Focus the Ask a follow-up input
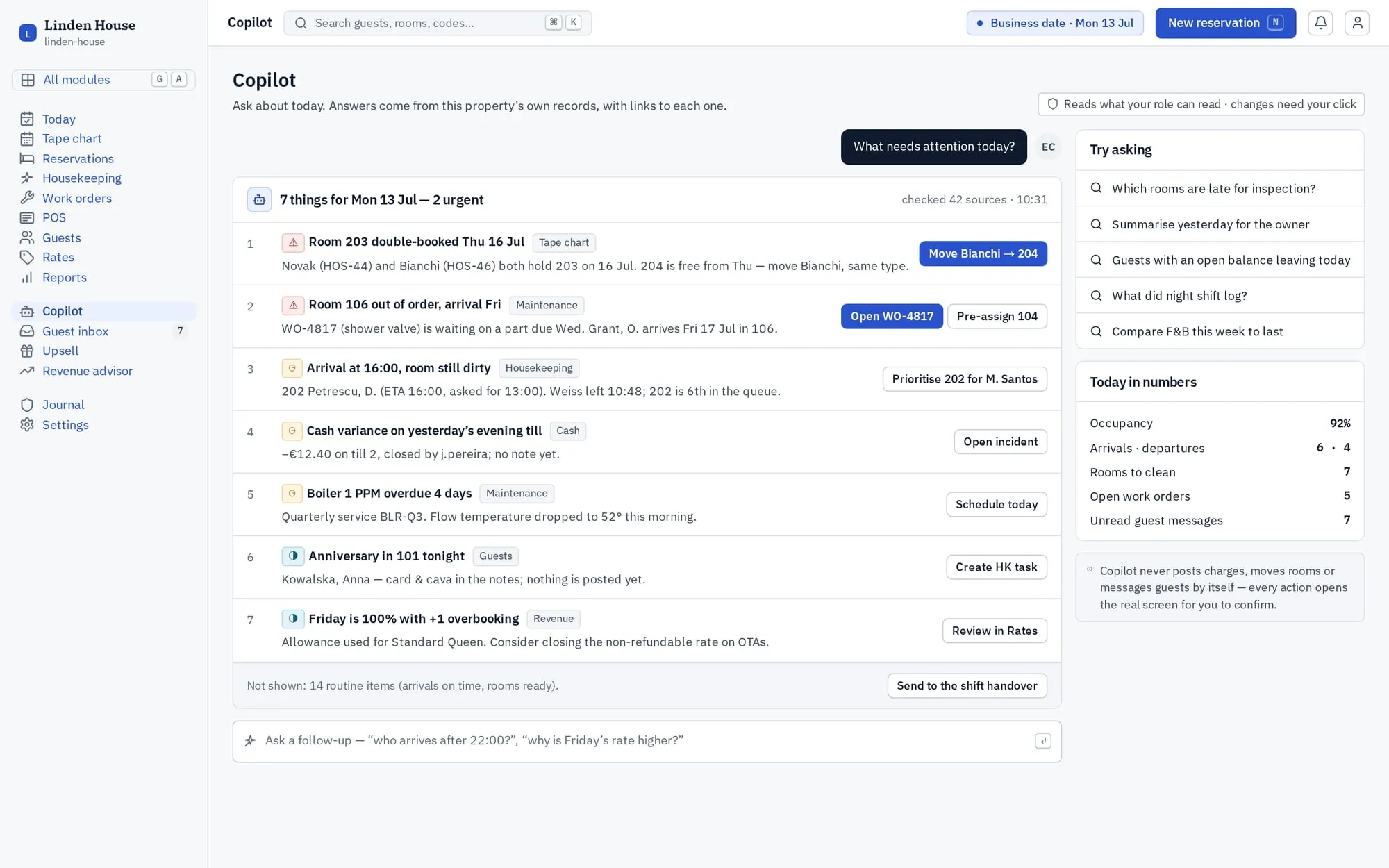Viewport: 1389px width, 868px height. (647, 741)
